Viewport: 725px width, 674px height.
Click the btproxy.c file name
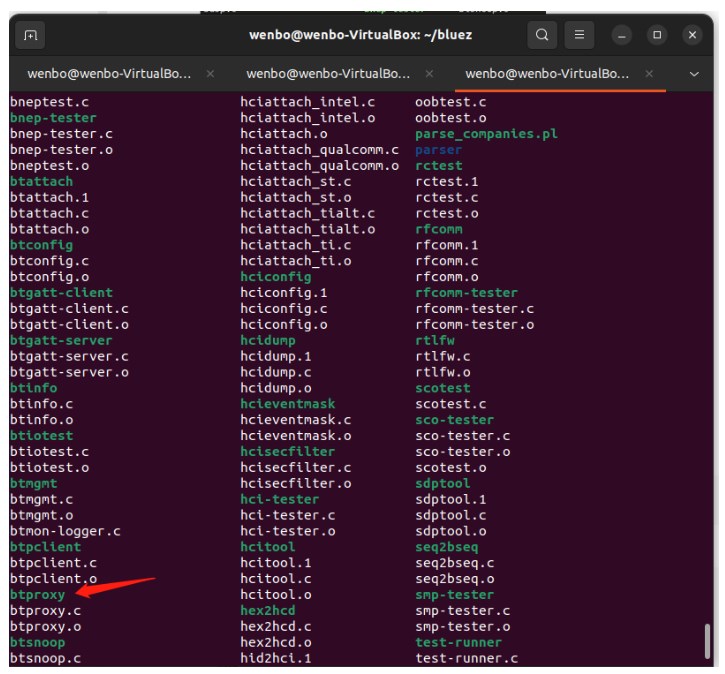click(x=45, y=611)
